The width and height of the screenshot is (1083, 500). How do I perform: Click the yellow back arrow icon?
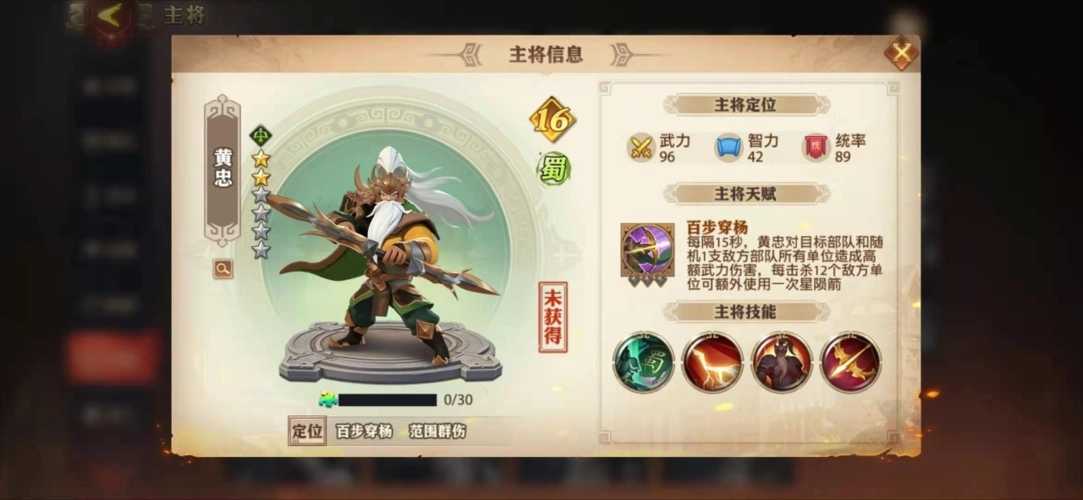click(111, 15)
